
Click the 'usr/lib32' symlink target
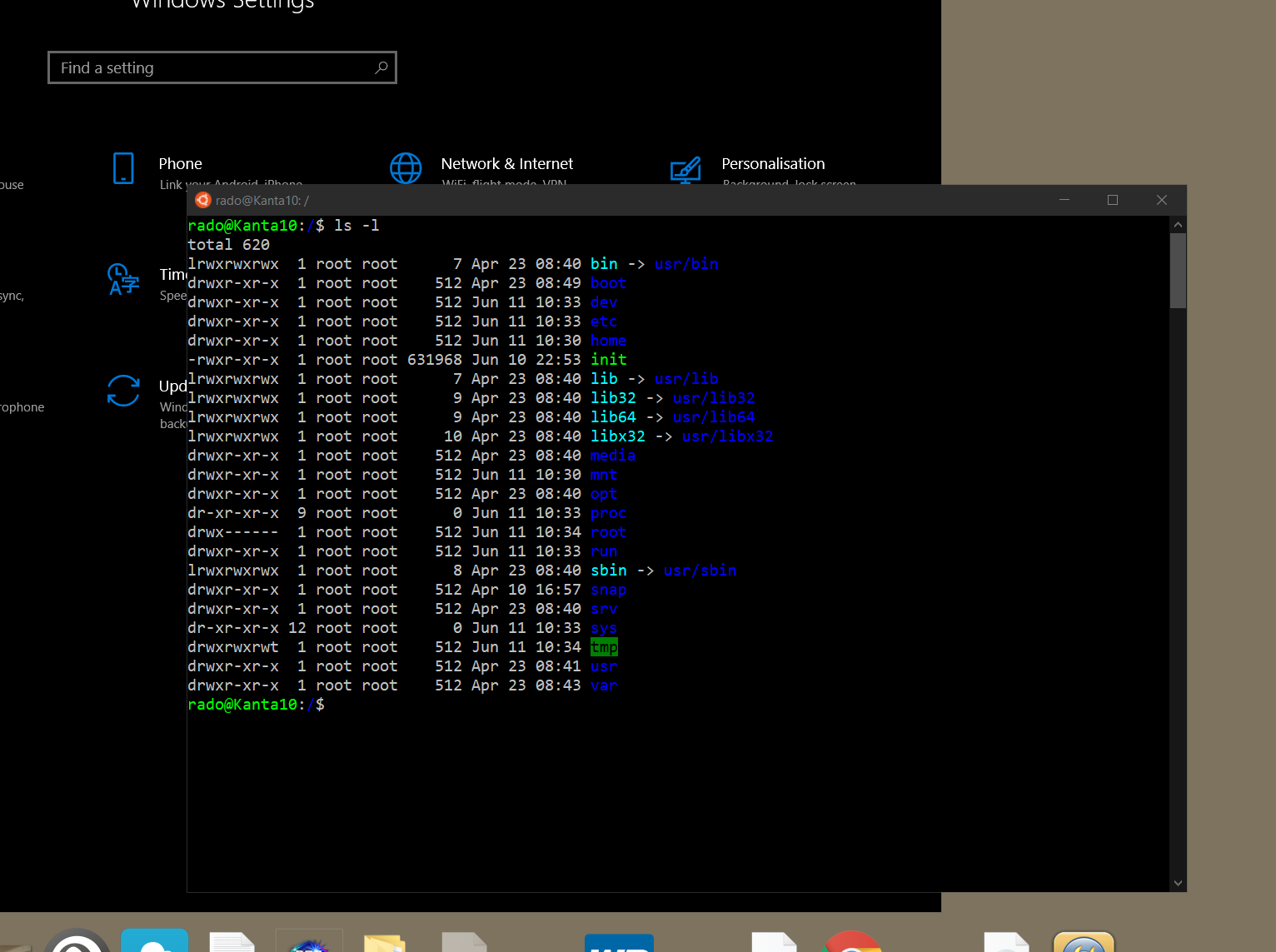pos(714,397)
